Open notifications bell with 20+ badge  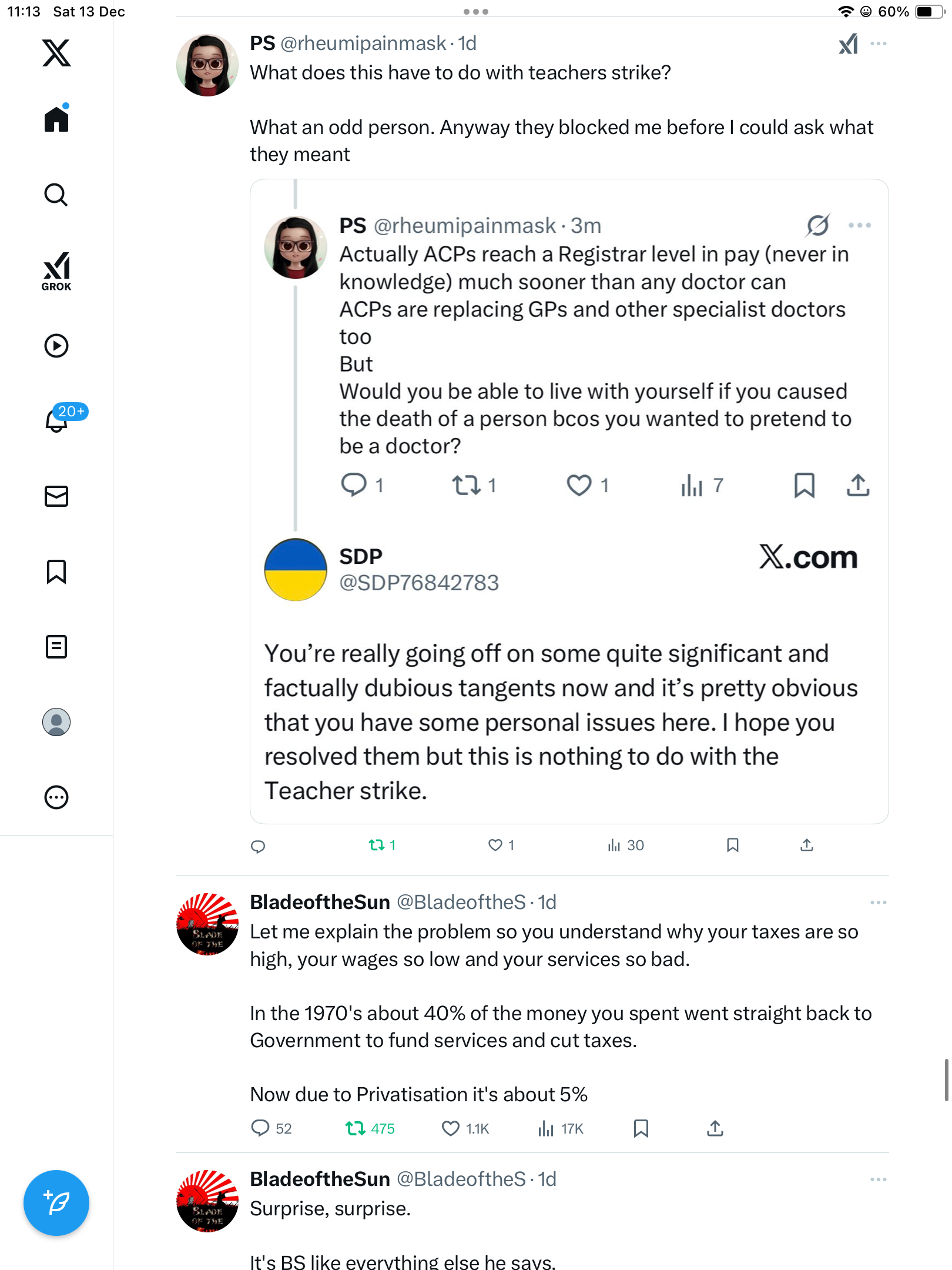point(56,420)
